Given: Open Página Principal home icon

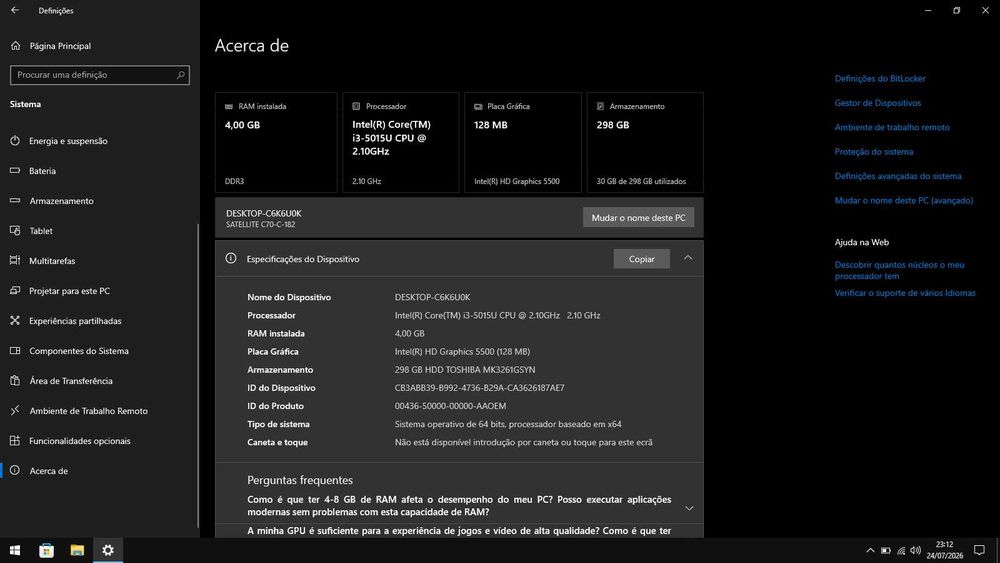Looking at the screenshot, I should pos(15,46).
